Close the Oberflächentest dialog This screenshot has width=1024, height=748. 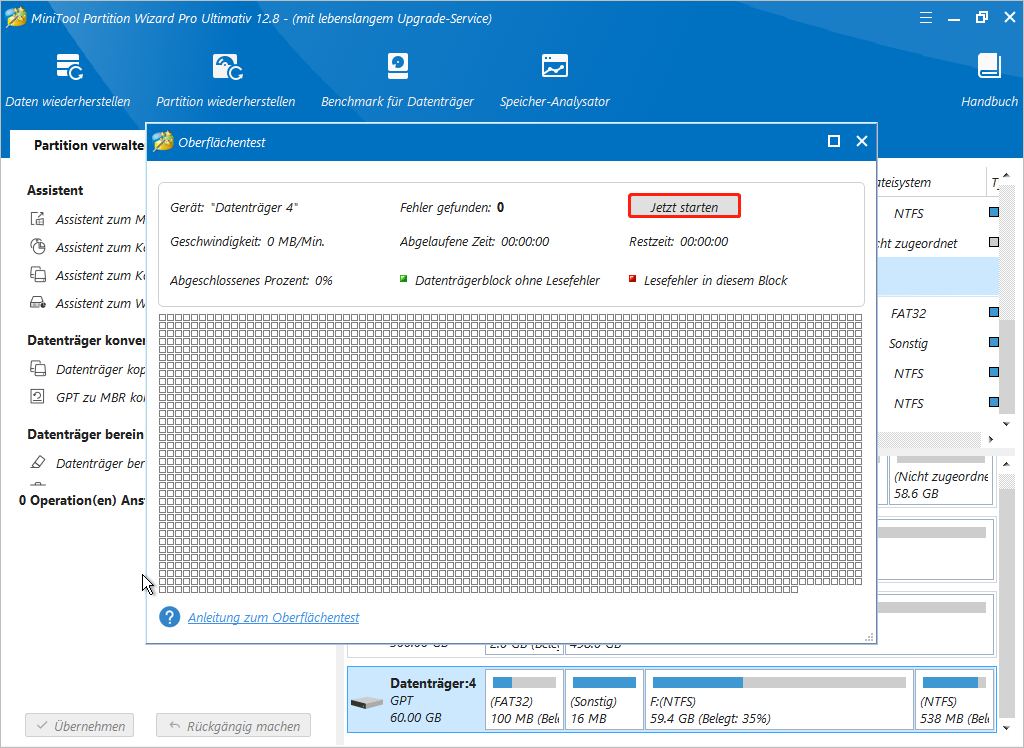click(862, 141)
